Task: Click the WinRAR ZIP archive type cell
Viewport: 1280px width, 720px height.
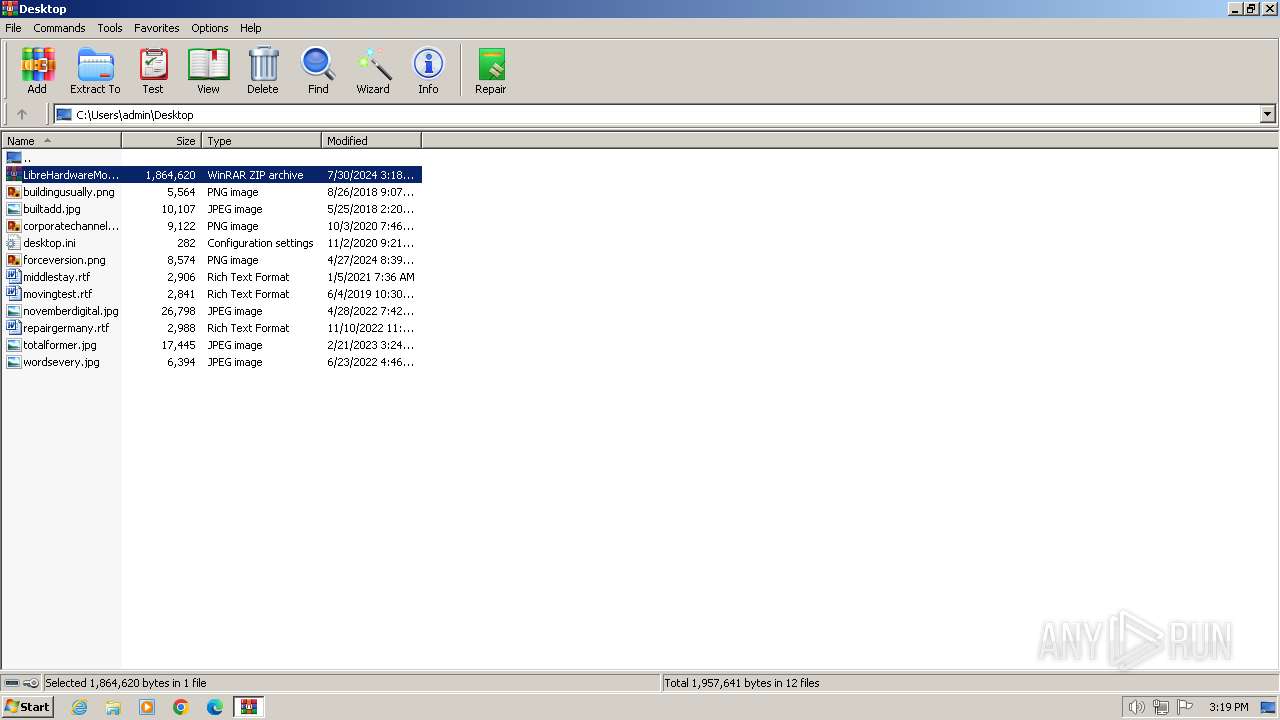Action: (255, 175)
